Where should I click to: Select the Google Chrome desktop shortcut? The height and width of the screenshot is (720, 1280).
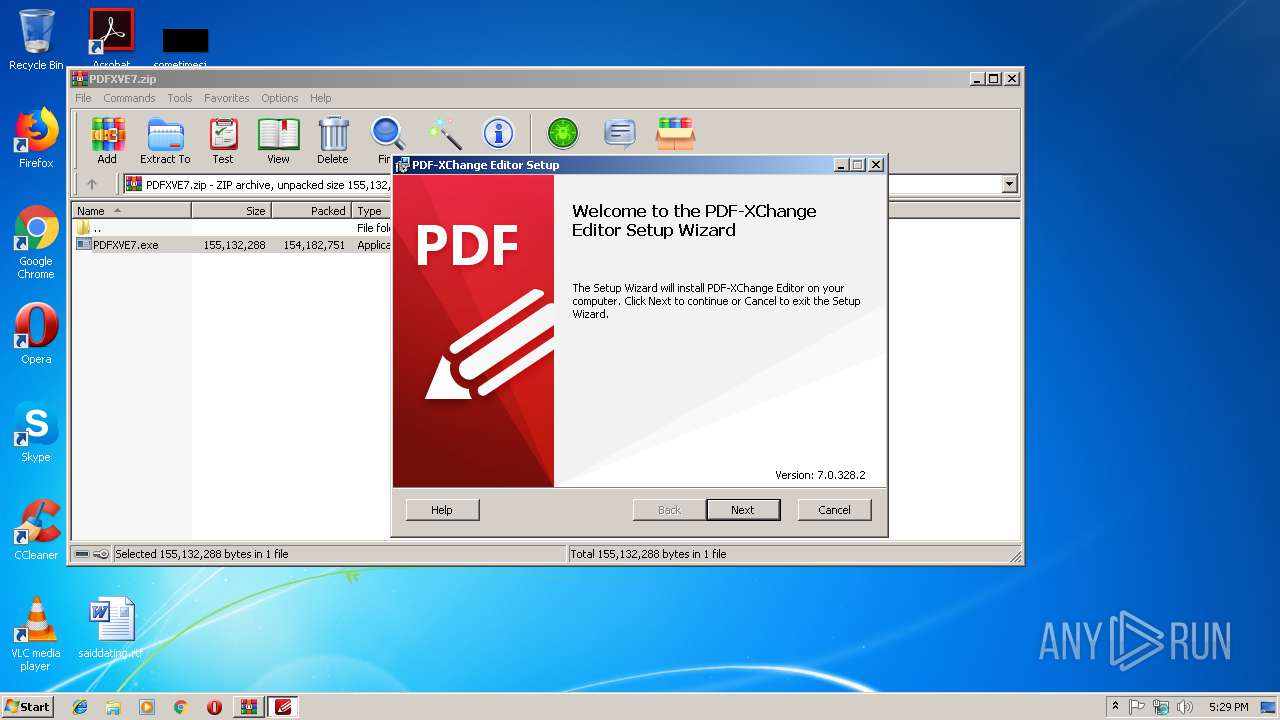[36, 242]
